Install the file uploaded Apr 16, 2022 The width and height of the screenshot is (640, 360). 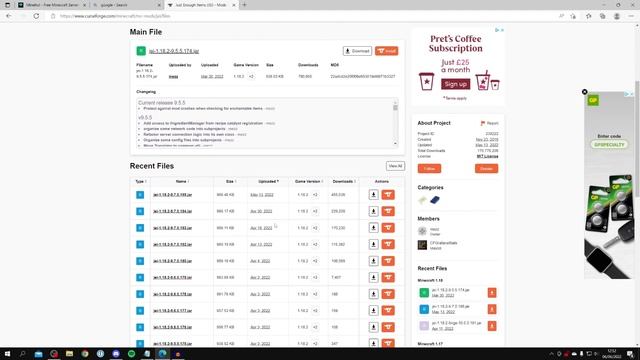[x=388, y=228]
